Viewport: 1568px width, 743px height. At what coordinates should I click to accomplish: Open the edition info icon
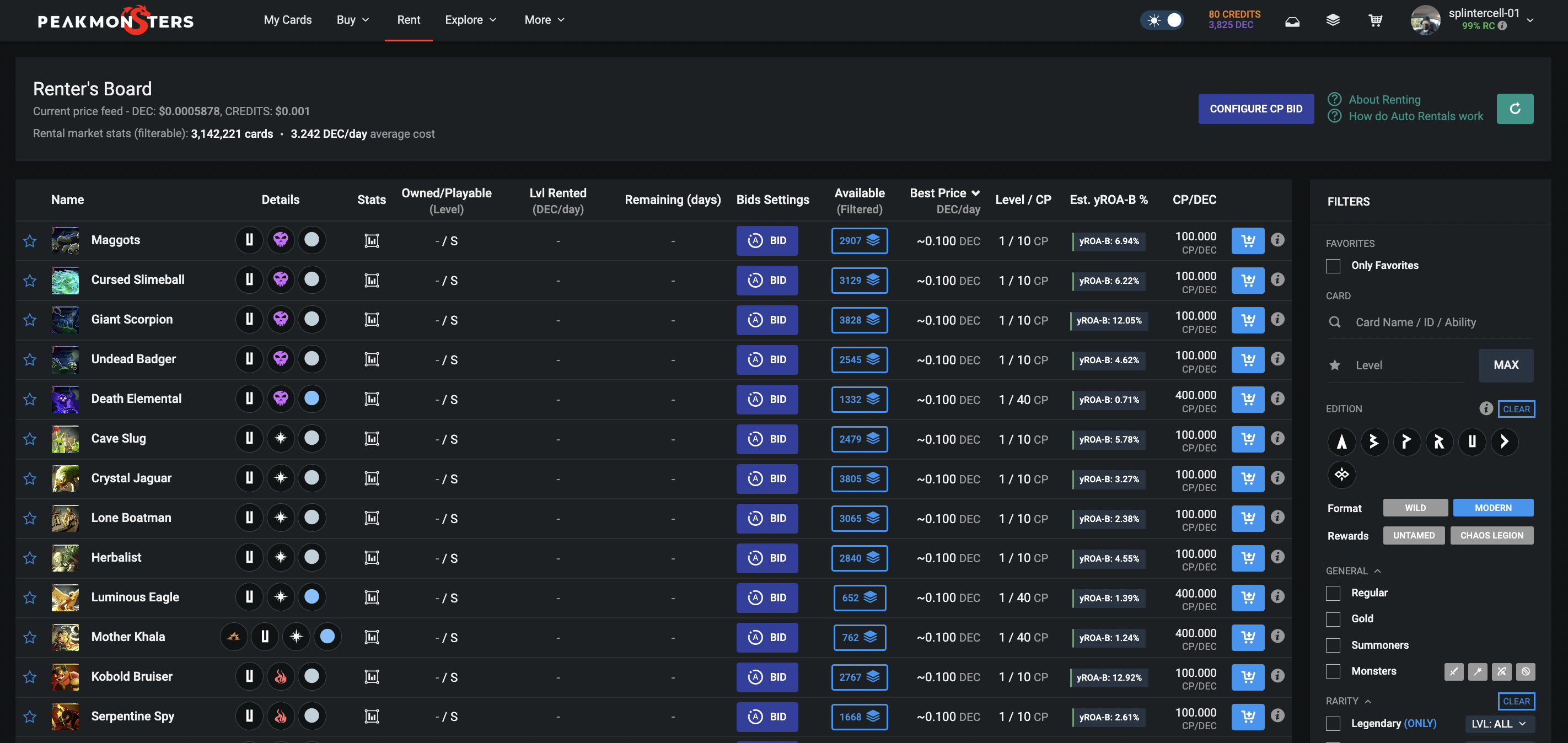click(x=1486, y=408)
